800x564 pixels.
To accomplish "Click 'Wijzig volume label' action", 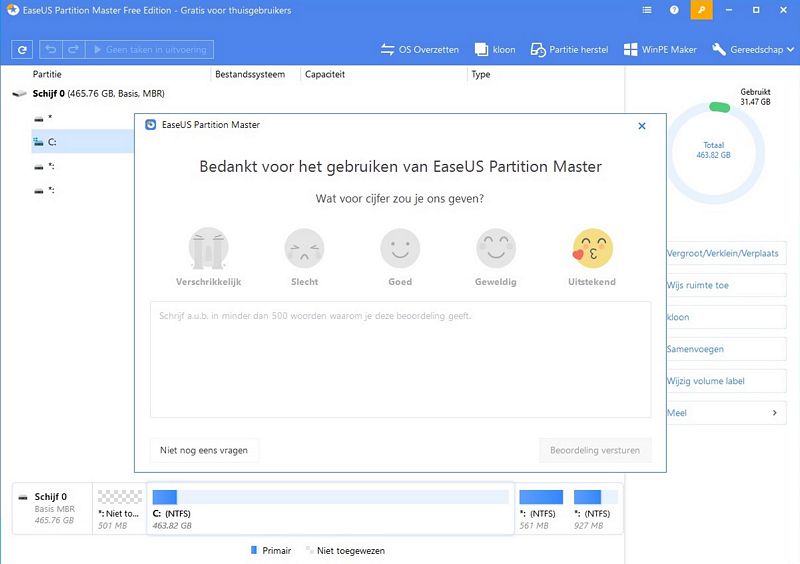I will coord(726,381).
